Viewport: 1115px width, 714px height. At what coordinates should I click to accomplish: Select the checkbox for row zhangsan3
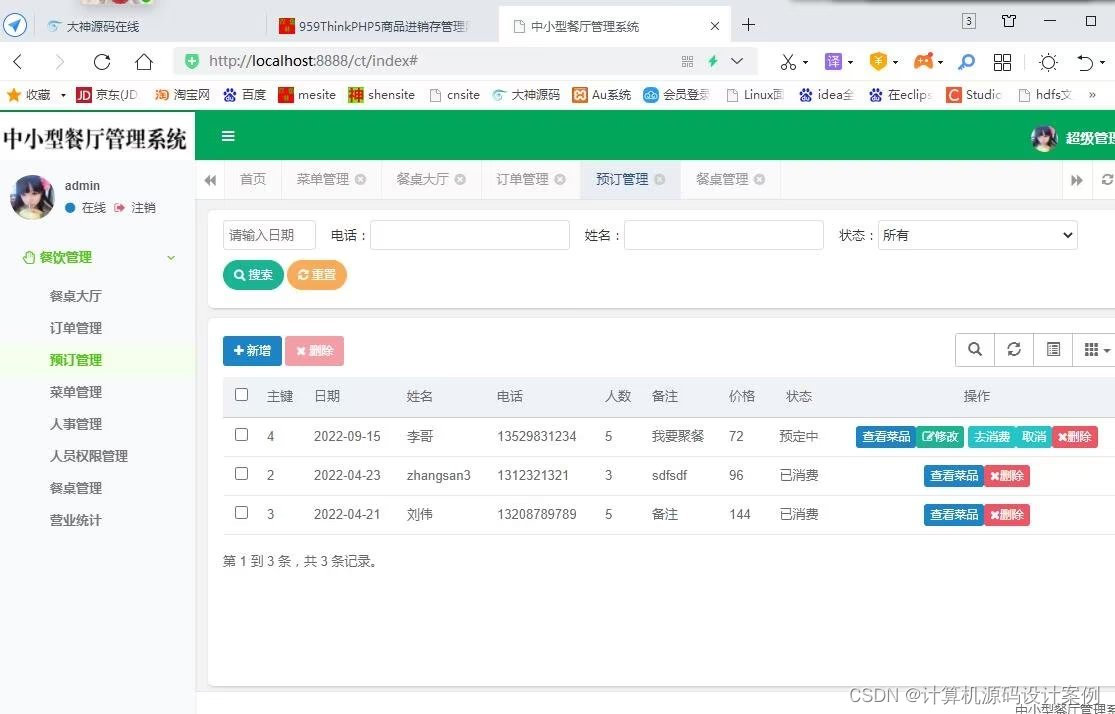coord(242,474)
